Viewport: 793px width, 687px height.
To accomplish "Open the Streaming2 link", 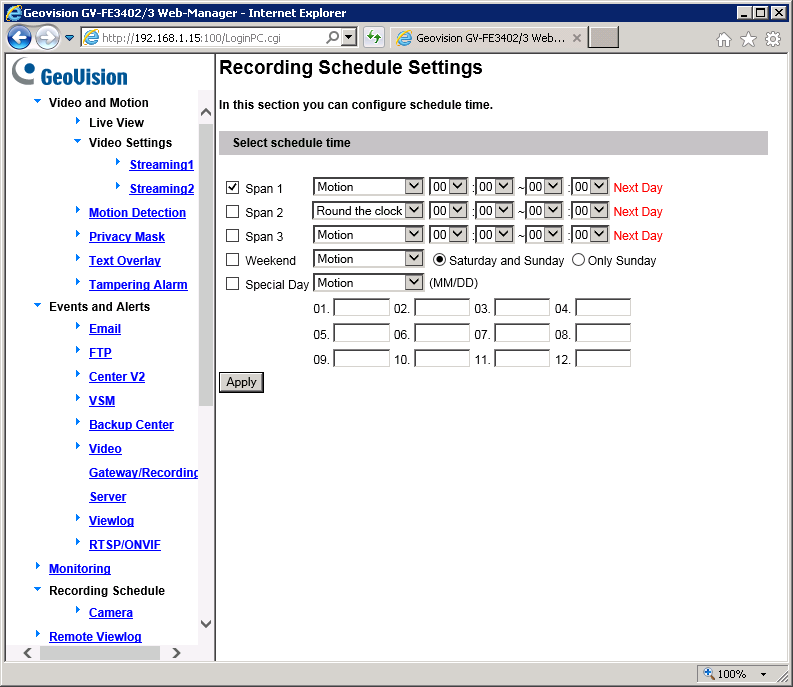I will coord(162,188).
